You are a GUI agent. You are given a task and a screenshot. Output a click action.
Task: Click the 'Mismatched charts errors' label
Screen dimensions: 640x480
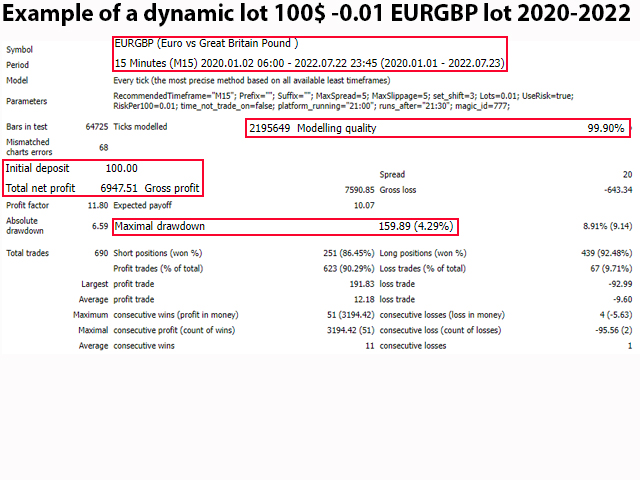pyautogui.click(x=29, y=147)
